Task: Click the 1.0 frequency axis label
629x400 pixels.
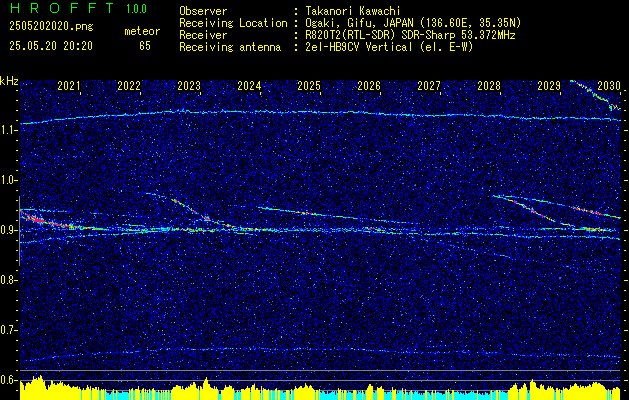Action: (x=8, y=180)
